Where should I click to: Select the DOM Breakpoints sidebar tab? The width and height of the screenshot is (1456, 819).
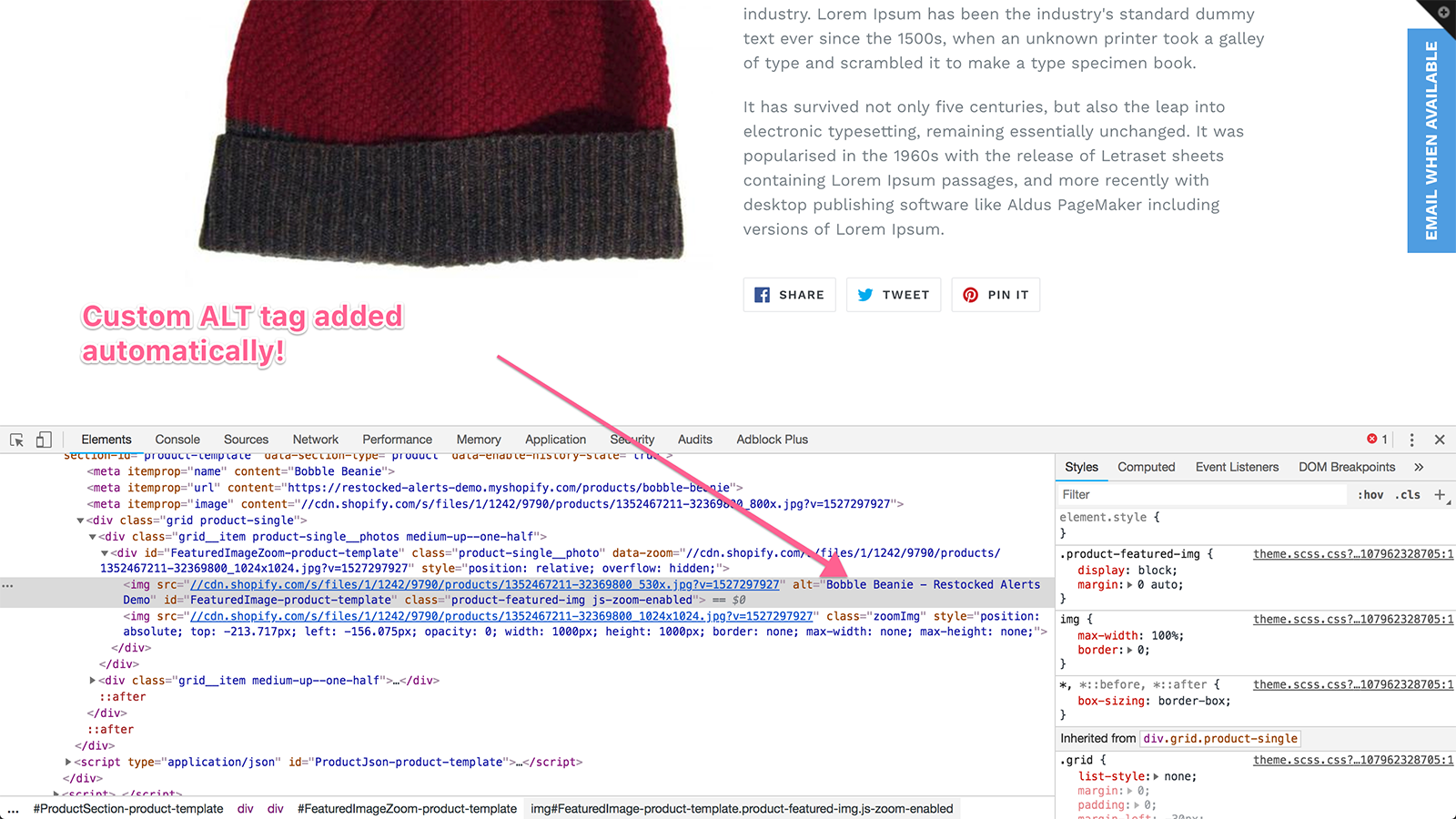pyautogui.click(x=1347, y=467)
